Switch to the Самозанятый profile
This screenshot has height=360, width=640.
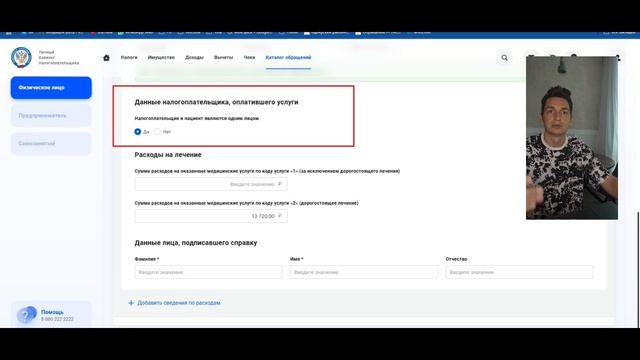tap(51, 144)
